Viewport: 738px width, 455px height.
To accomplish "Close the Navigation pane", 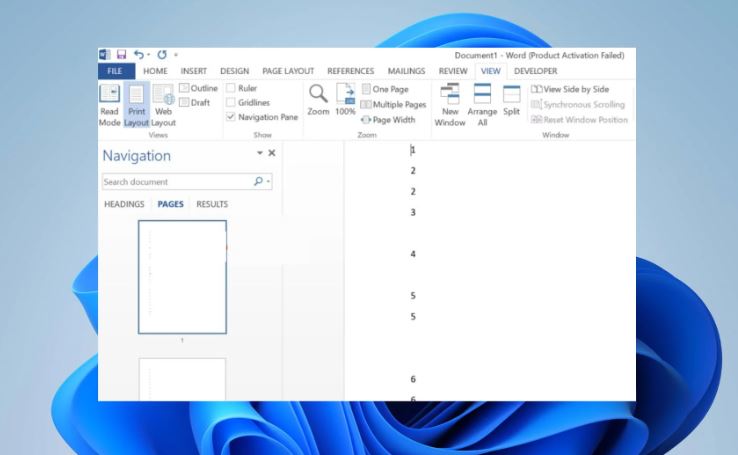I will point(272,153).
